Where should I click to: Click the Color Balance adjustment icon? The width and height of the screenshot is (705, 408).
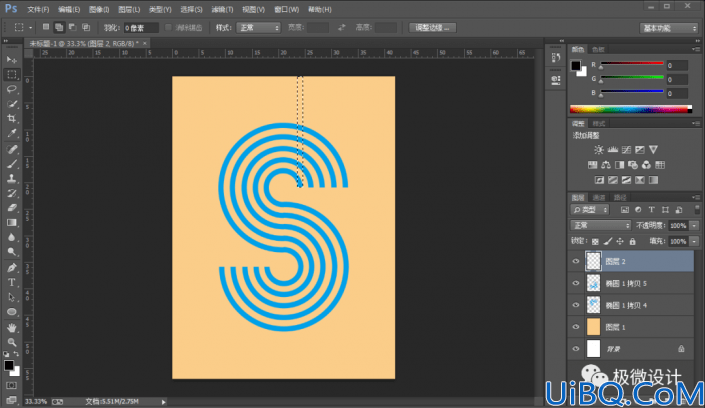(x=606, y=165)
